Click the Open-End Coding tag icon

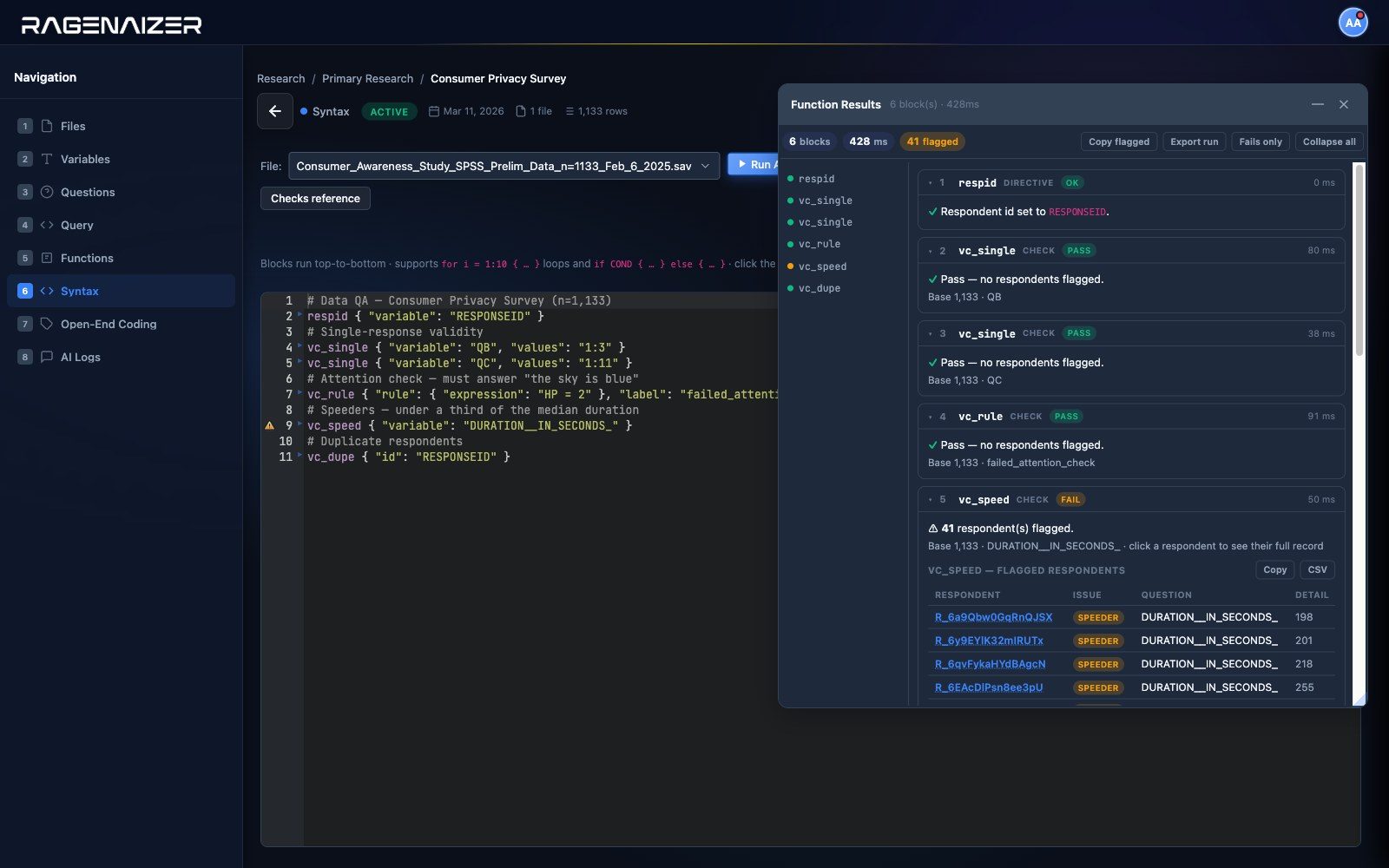(x=47, y=324)
